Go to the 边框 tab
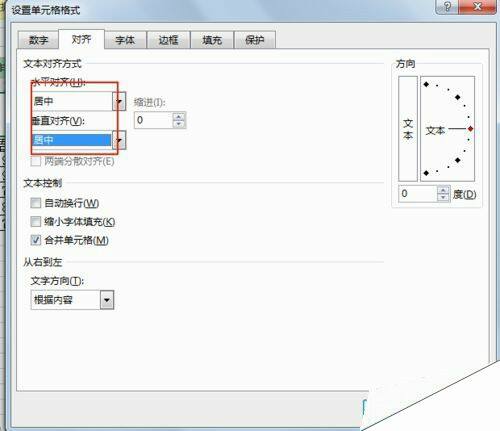The width and height of the screenshot is (500, 431). pyautogui.click(x=168, y=40)
